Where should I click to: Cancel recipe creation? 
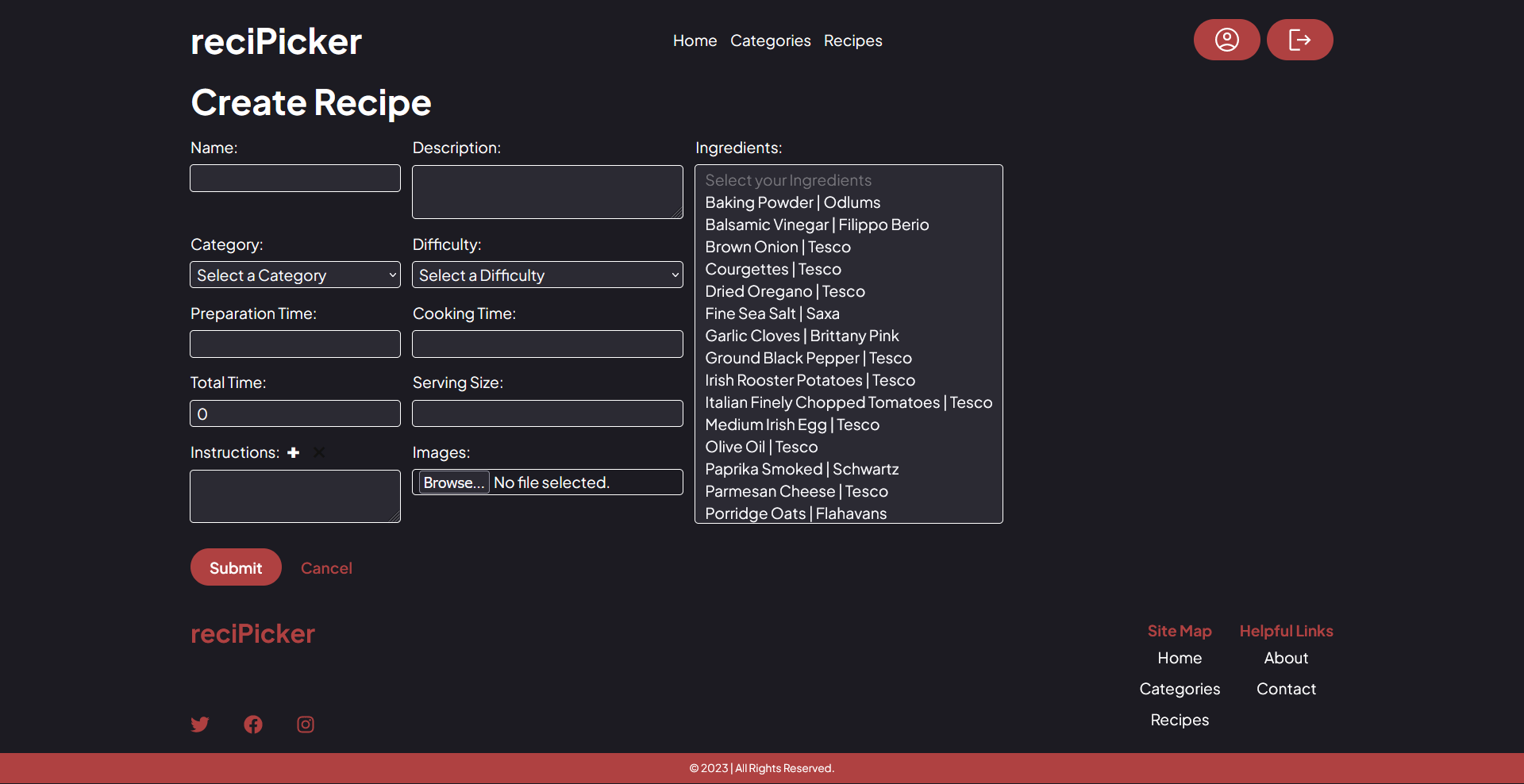click(x=326, y=568)
